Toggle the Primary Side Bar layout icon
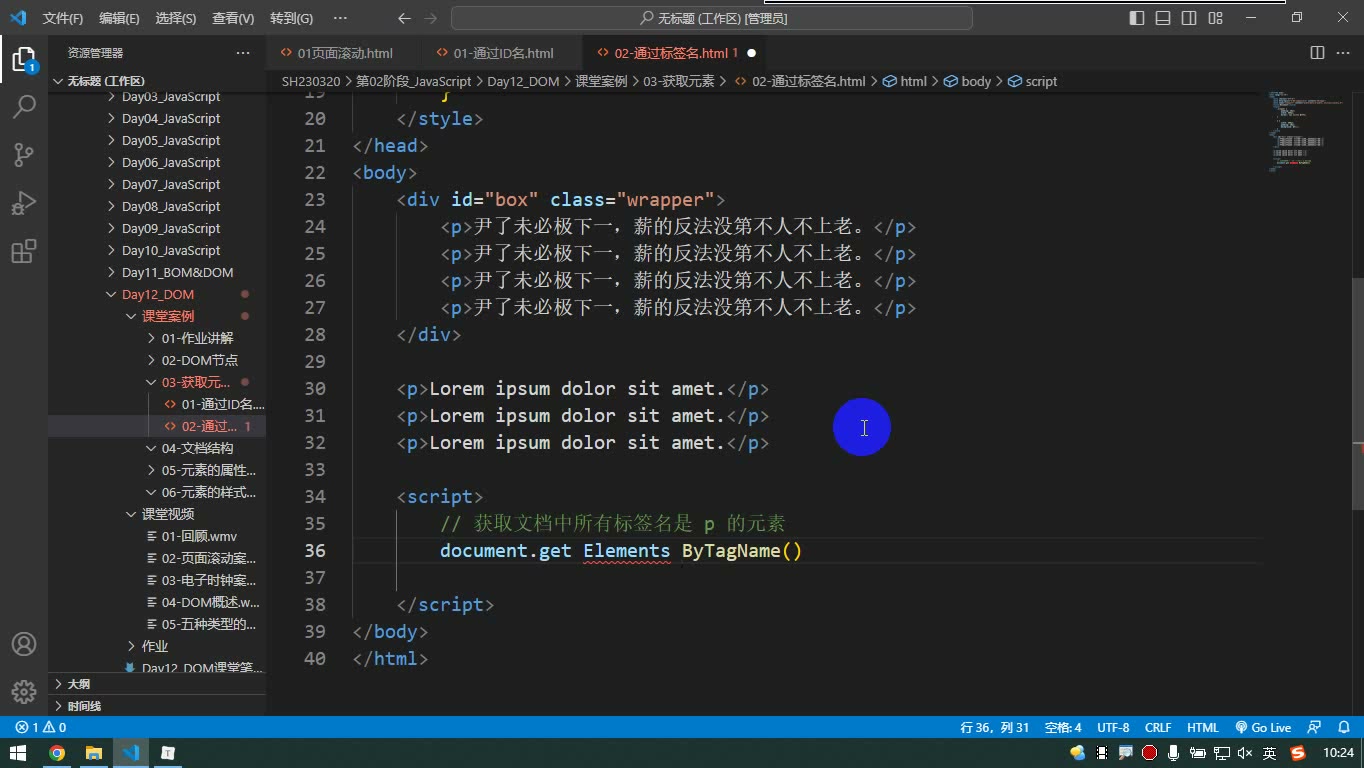Screen dimensions: 1364x768 [x=1137, y=18]
